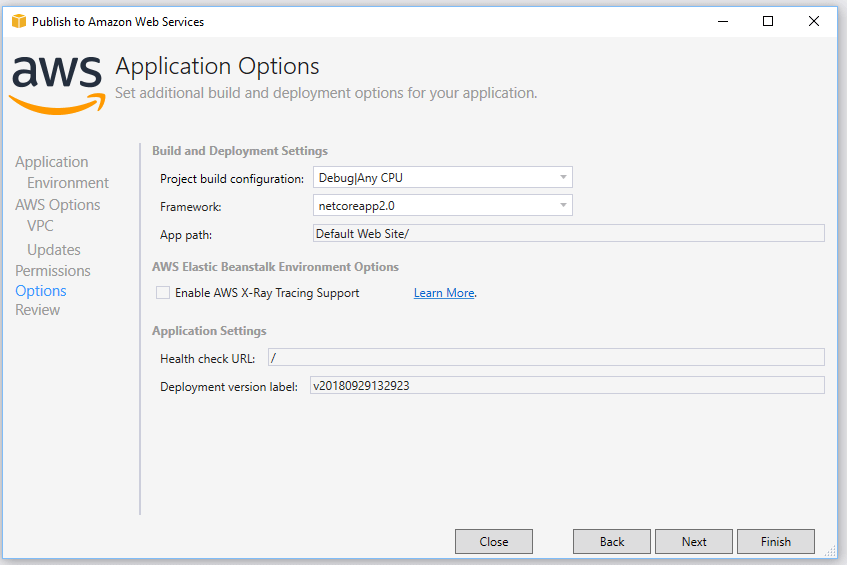
Task: Click the window resize grip corner
Action: pos(831,551)
